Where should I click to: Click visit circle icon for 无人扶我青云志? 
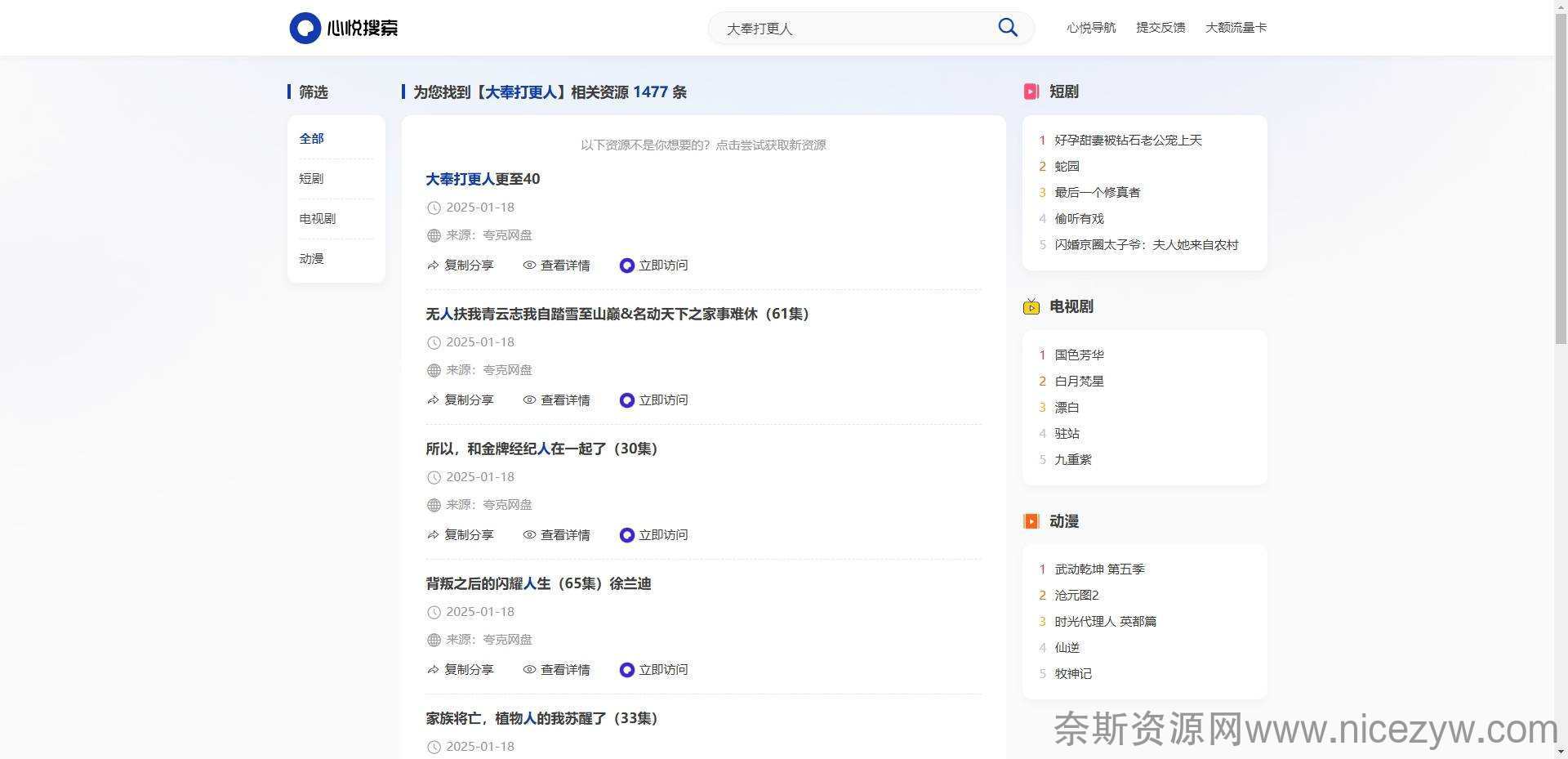(x=626, y=400)
